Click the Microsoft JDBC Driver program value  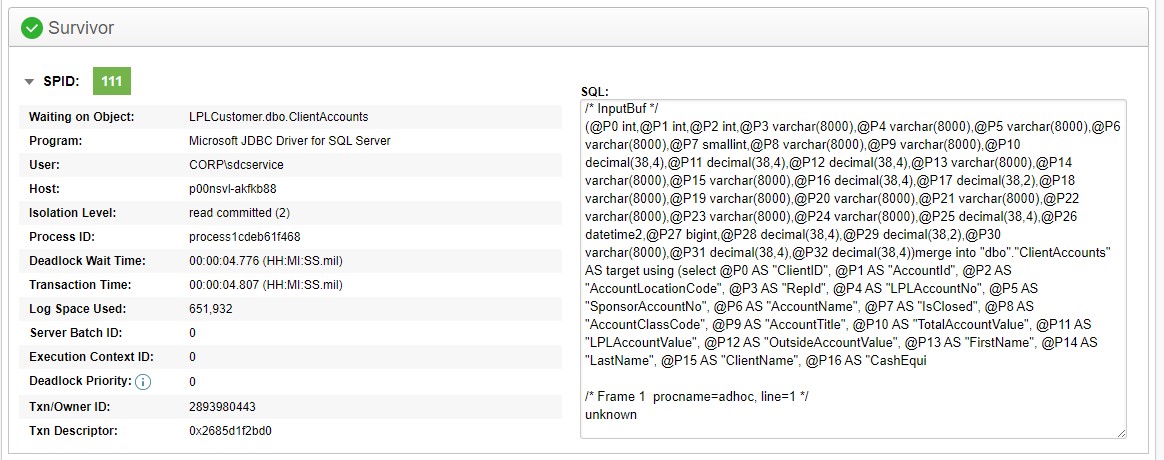[289, 141]
